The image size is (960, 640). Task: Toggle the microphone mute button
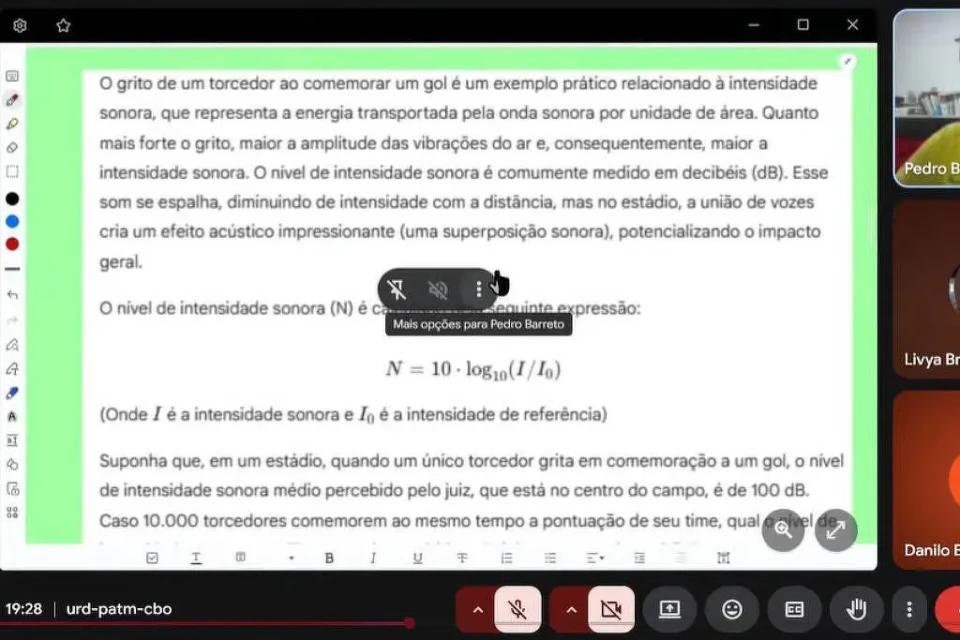click(517, 609)
